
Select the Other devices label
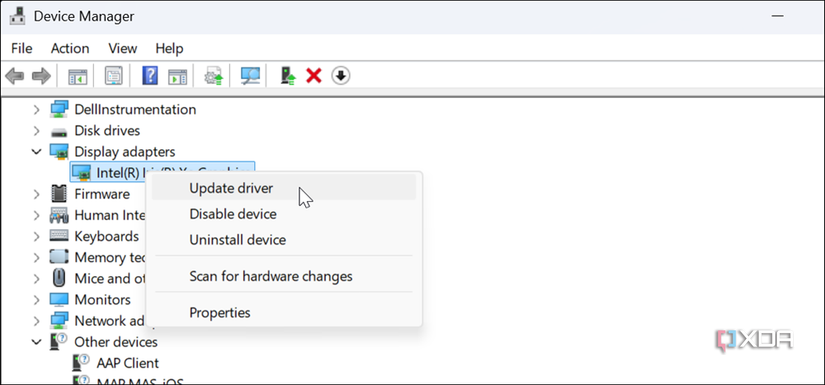click(116, 342)
